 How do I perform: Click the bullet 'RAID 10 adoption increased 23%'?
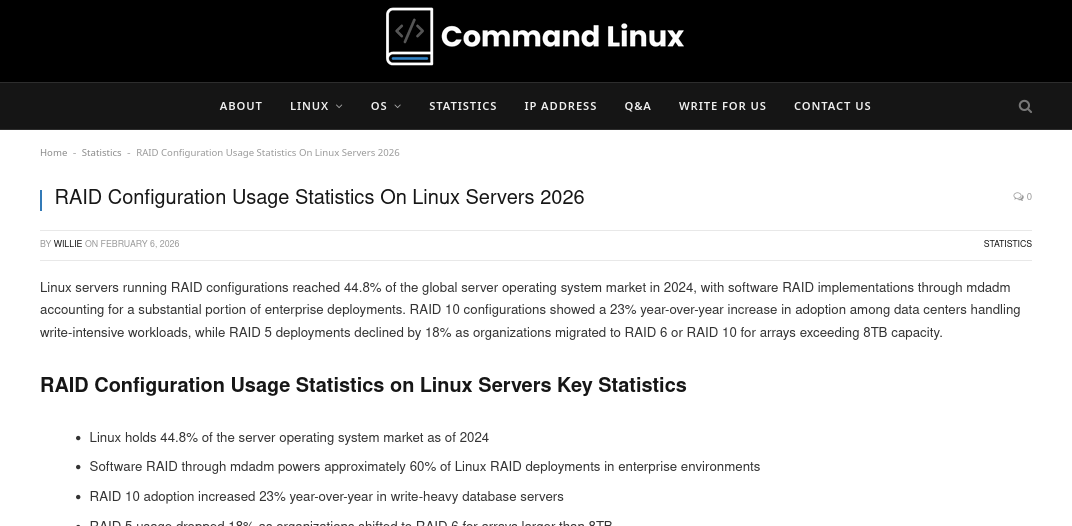pyautogui.click(x=327, y=497)
